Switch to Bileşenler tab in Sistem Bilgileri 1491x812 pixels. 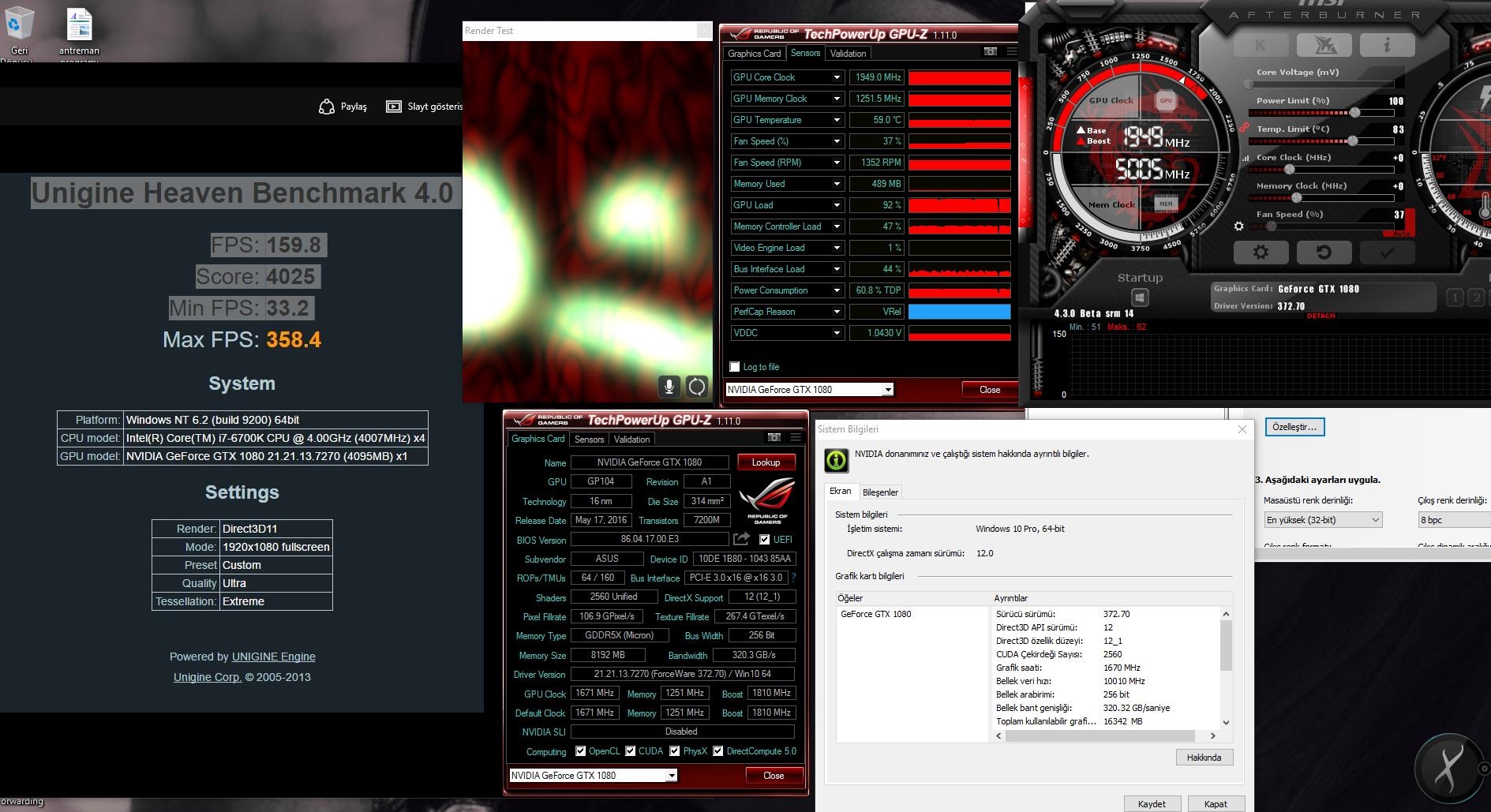[880, 492]
